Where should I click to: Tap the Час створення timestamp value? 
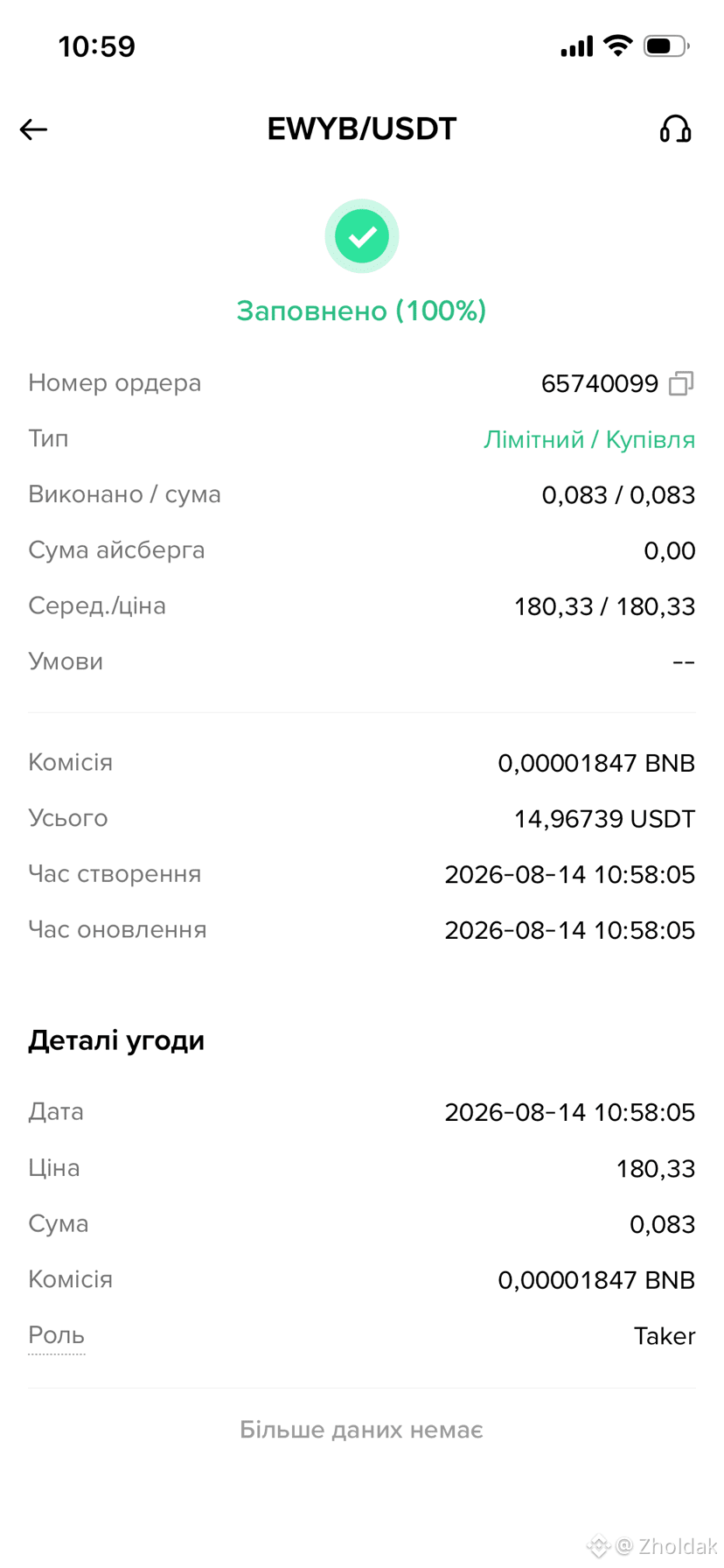pos(570,874)
